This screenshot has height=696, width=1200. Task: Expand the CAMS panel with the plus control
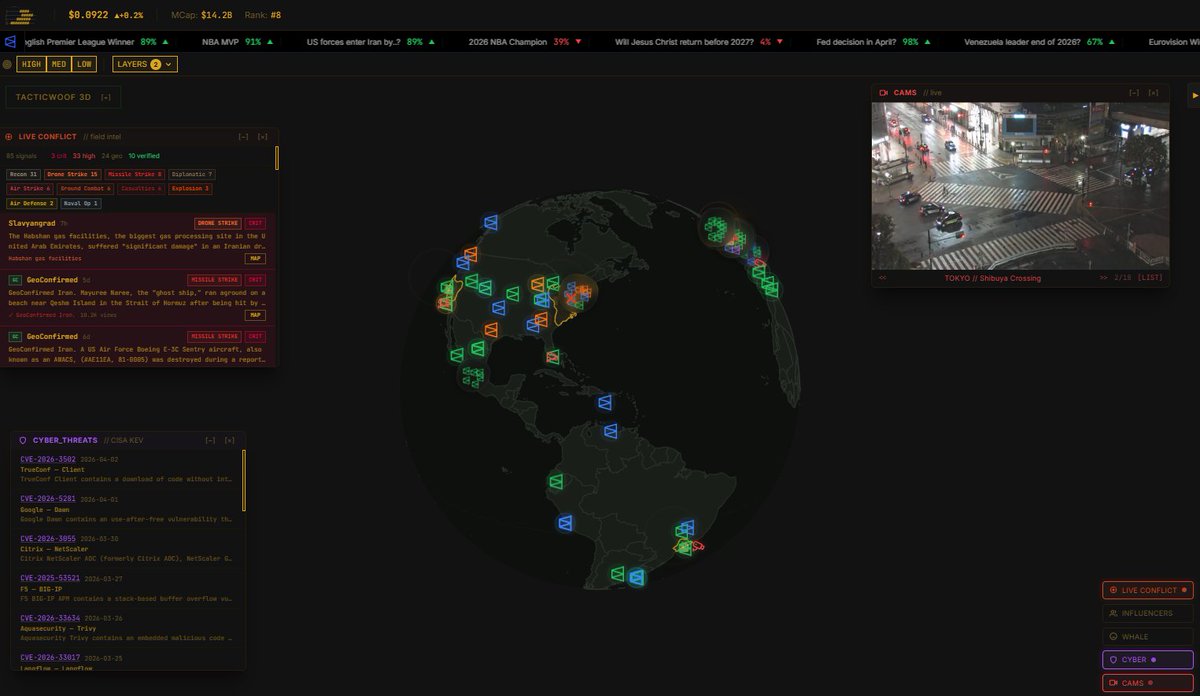click(x=1153, y=92)
